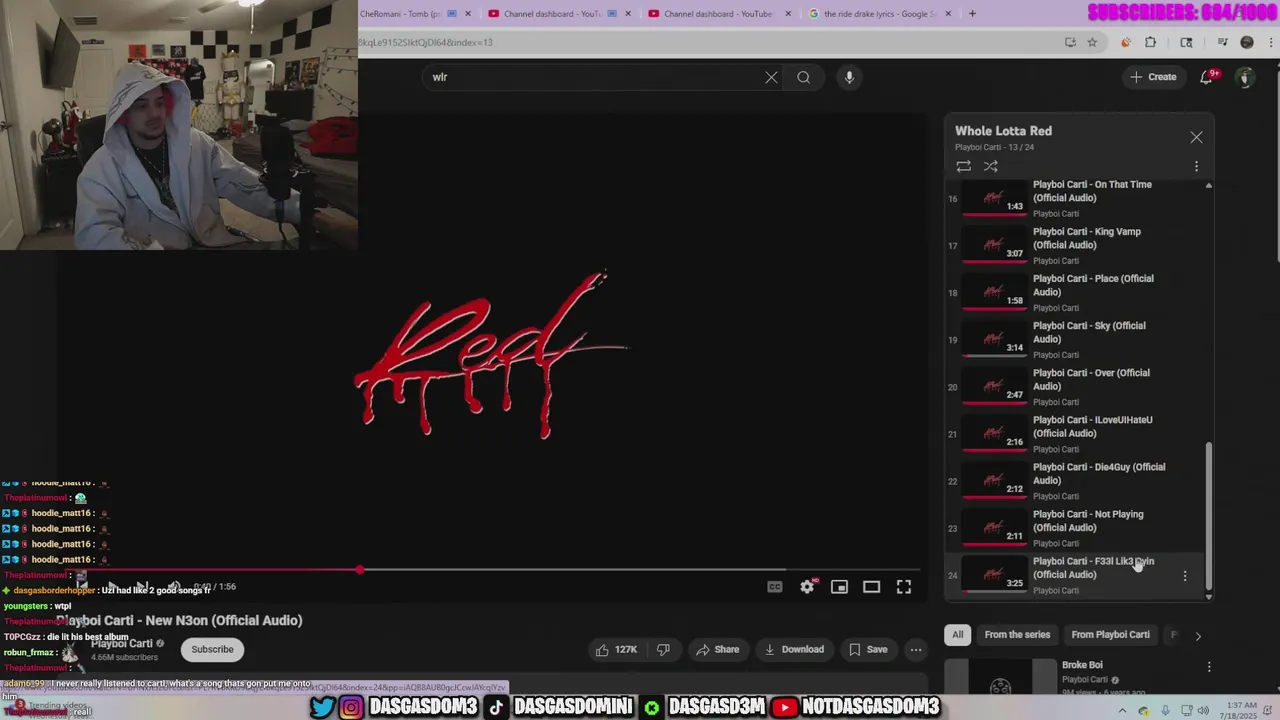
Task: Open video player settings gear
Action: pyautogui.click(x=807, y=587)
